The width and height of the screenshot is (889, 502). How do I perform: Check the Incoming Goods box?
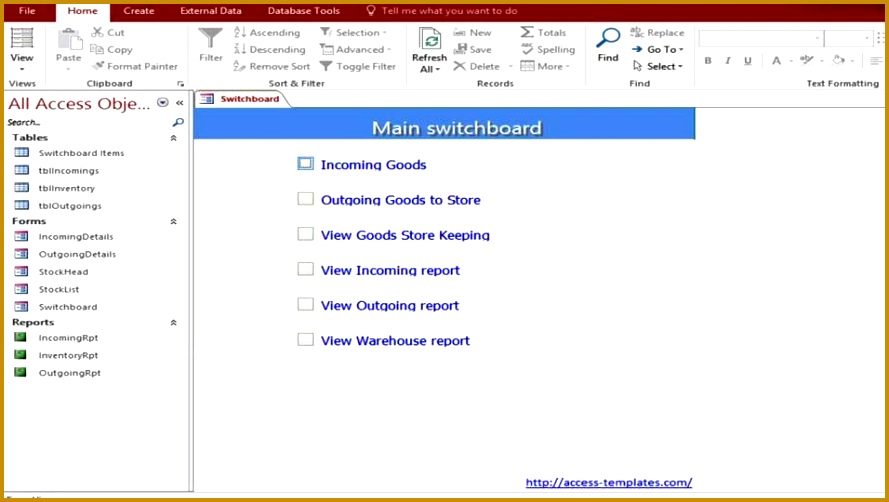point(306,163)
